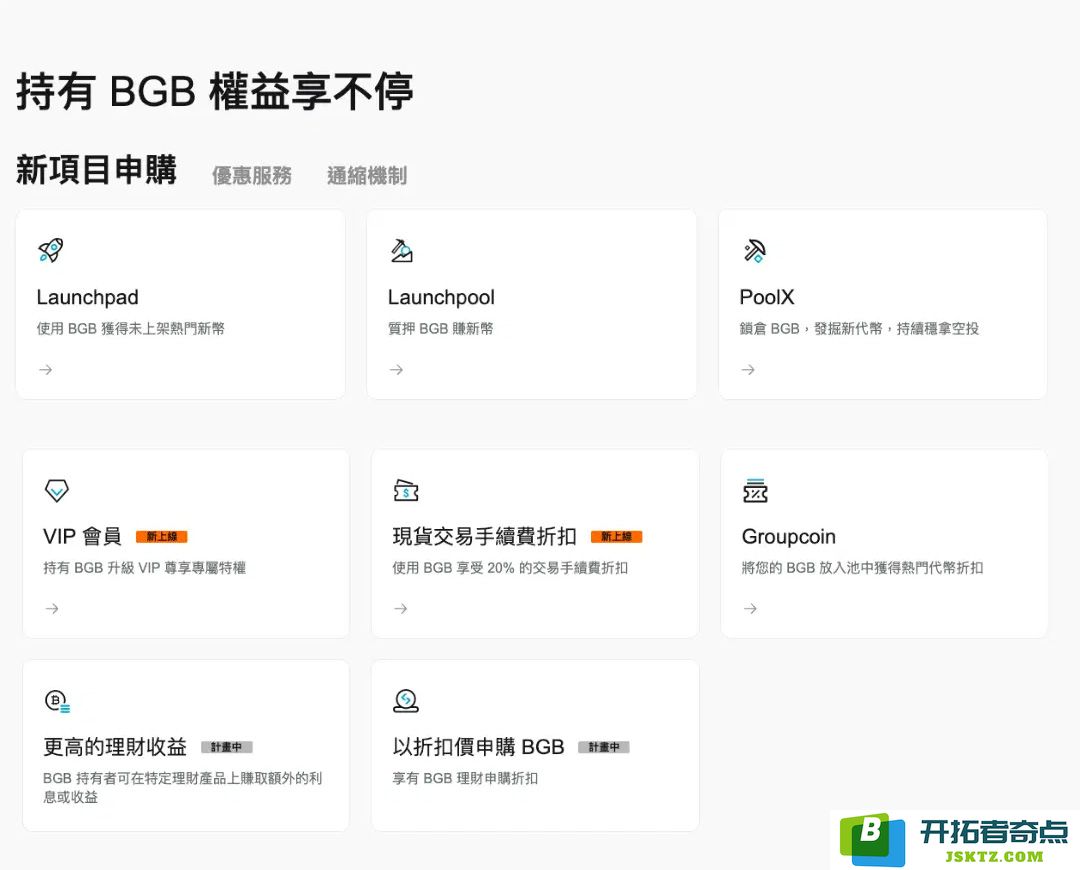Select the 以折扣價申購 BGB title
Image resolution: width=1080 pixels, height=870 pixels.
click(479, 747)
